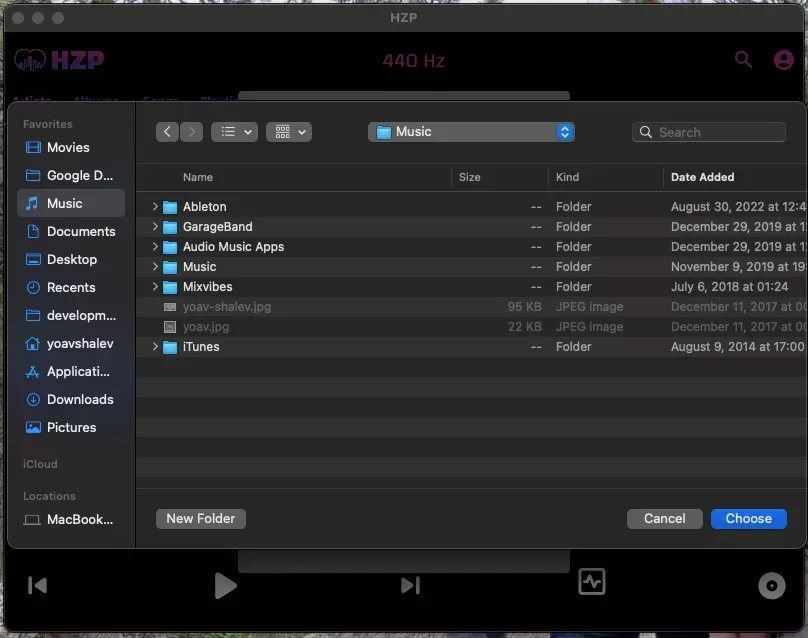
Task: Click the HZP heart logo
Action: coord(30,60)
